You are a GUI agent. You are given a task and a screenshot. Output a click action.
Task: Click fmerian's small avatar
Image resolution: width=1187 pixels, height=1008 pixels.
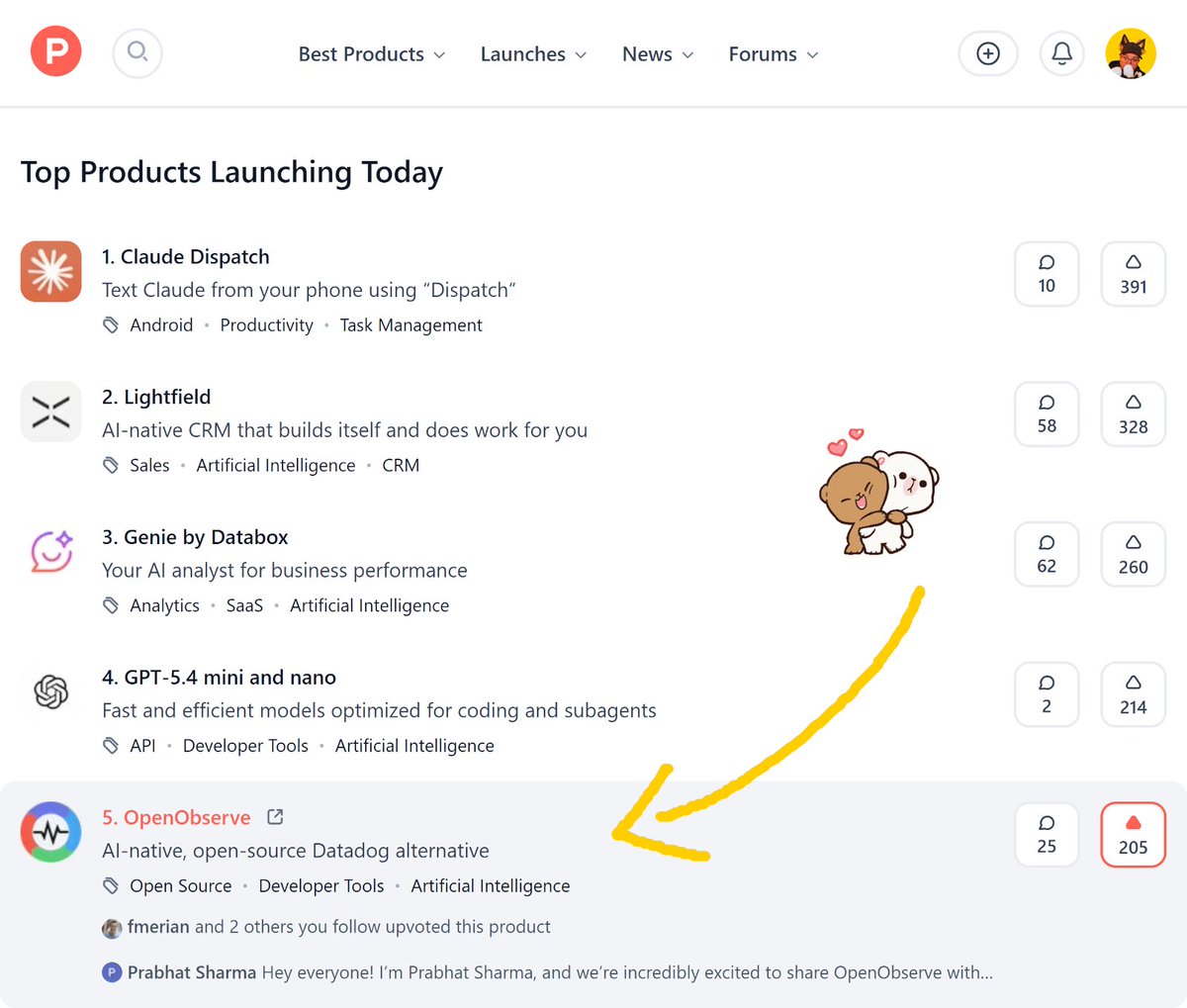pos(112,928)
